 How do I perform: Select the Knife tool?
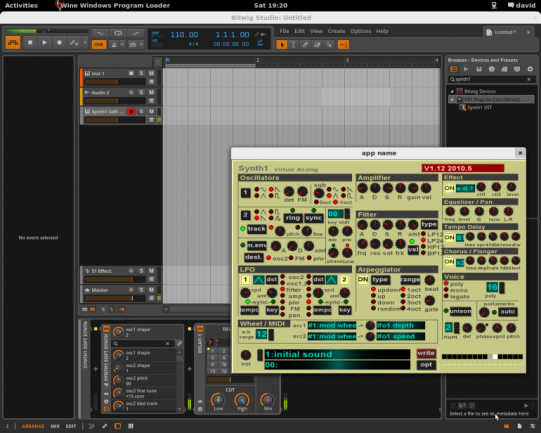click(329, 45)
